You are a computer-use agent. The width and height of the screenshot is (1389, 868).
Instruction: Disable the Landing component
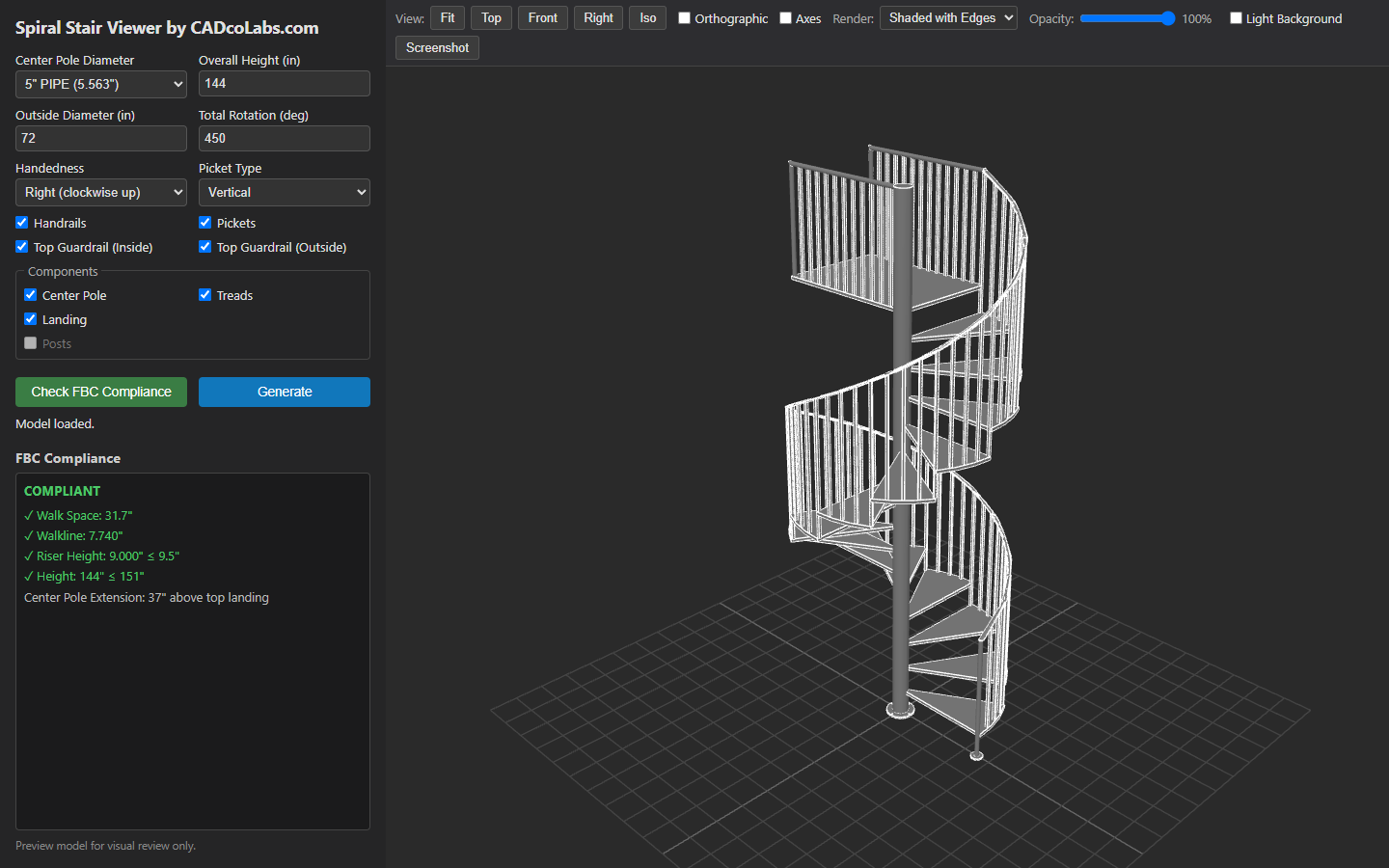[x=31, y=319]
